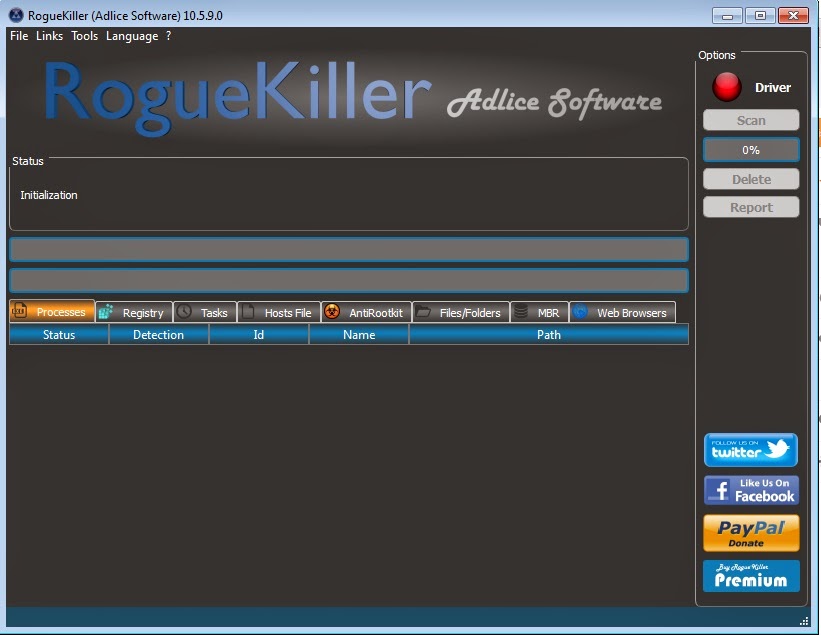Click the Initialization status text
Screen dimensions: 821x635
point(49,195)
